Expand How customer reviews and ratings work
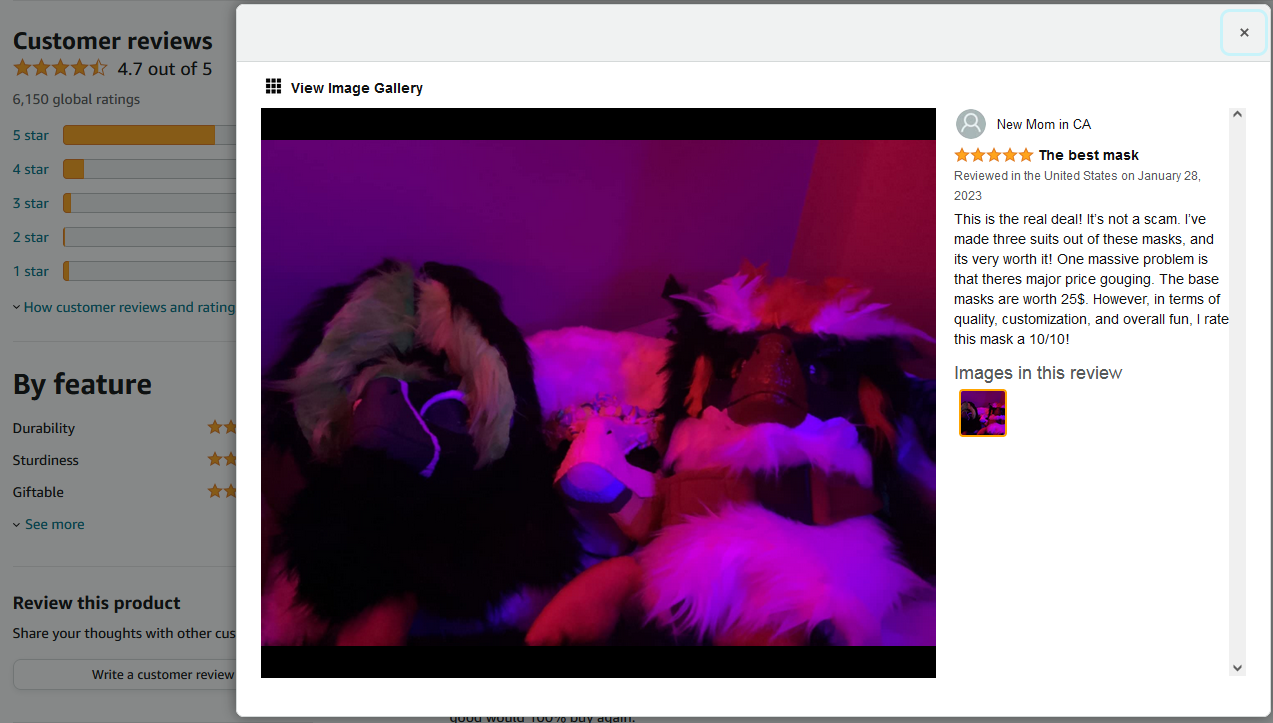Viewport: 1273px width, 723px height. coord(124,307)
